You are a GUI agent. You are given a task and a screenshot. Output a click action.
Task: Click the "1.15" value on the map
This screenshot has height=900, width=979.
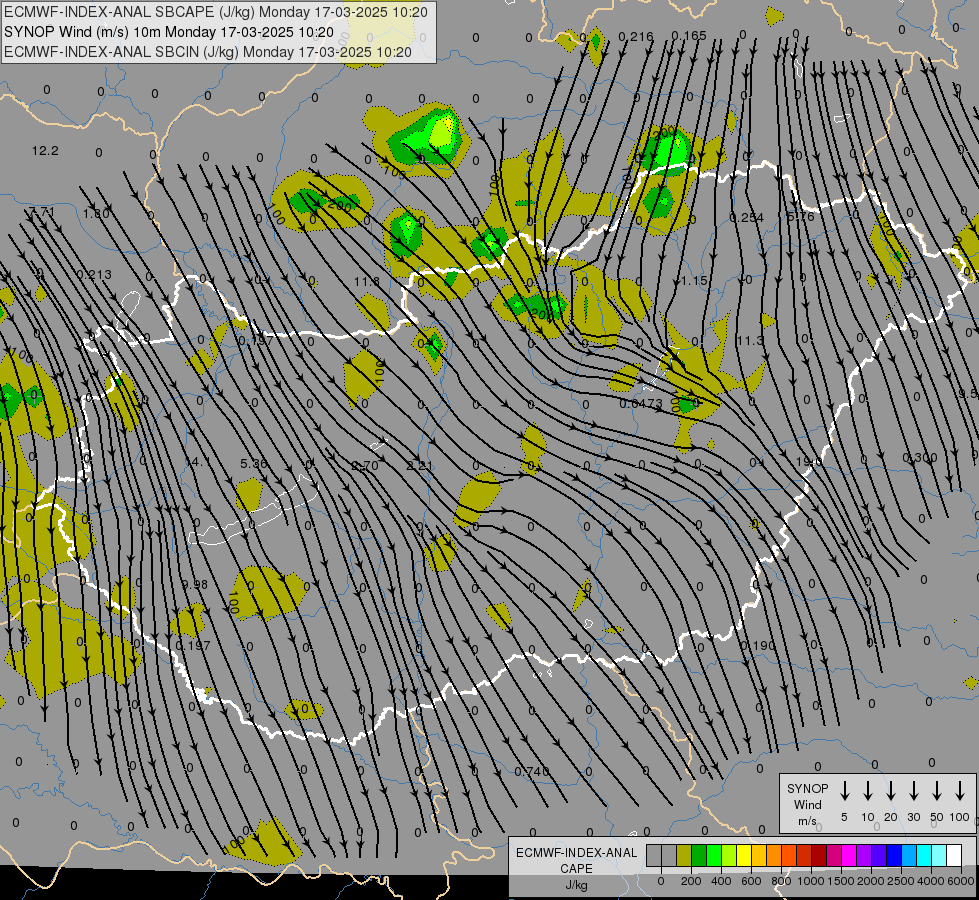click(x=694, y=281)
